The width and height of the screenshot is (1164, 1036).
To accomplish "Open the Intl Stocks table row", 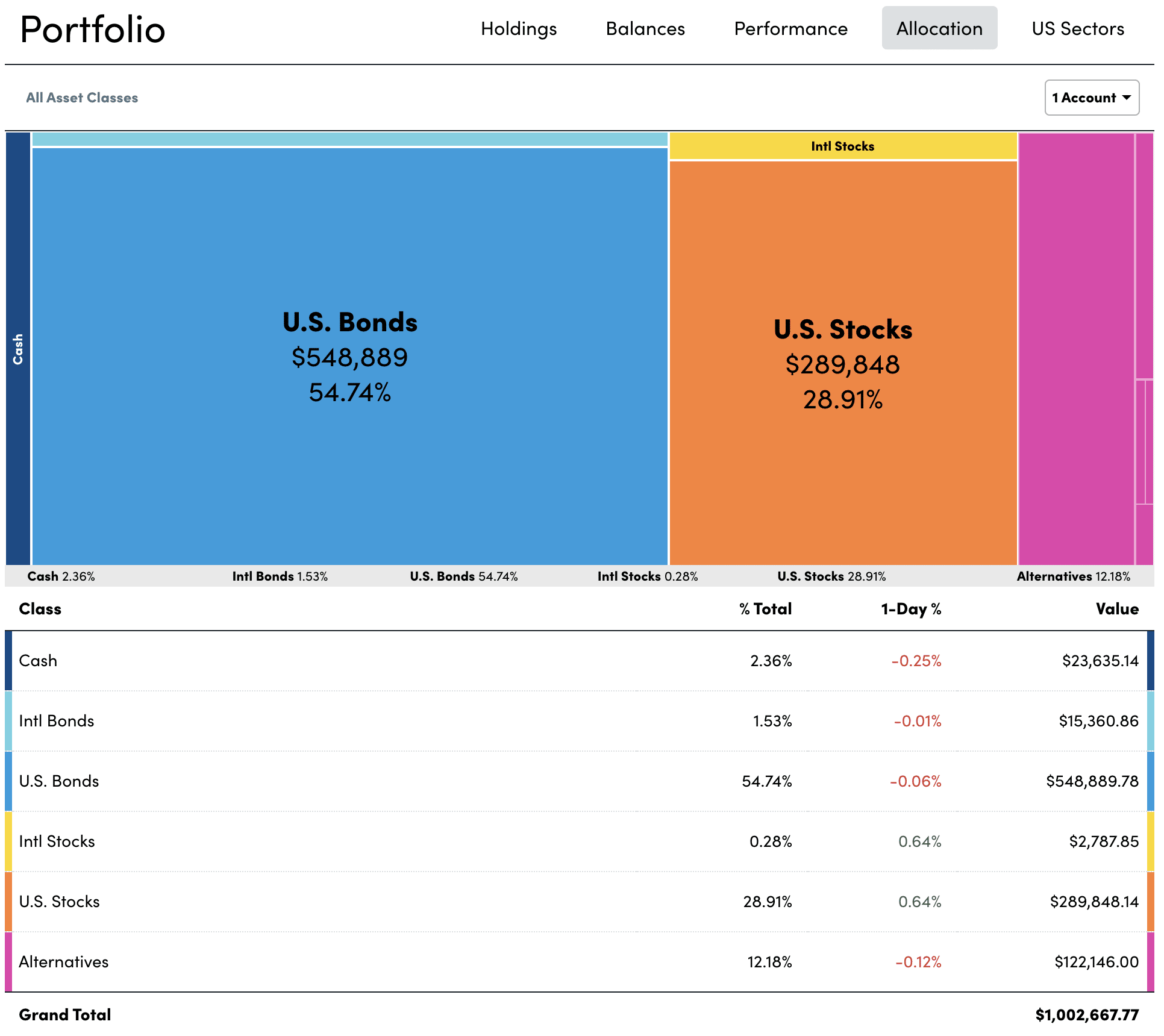I will coord(579,841).
